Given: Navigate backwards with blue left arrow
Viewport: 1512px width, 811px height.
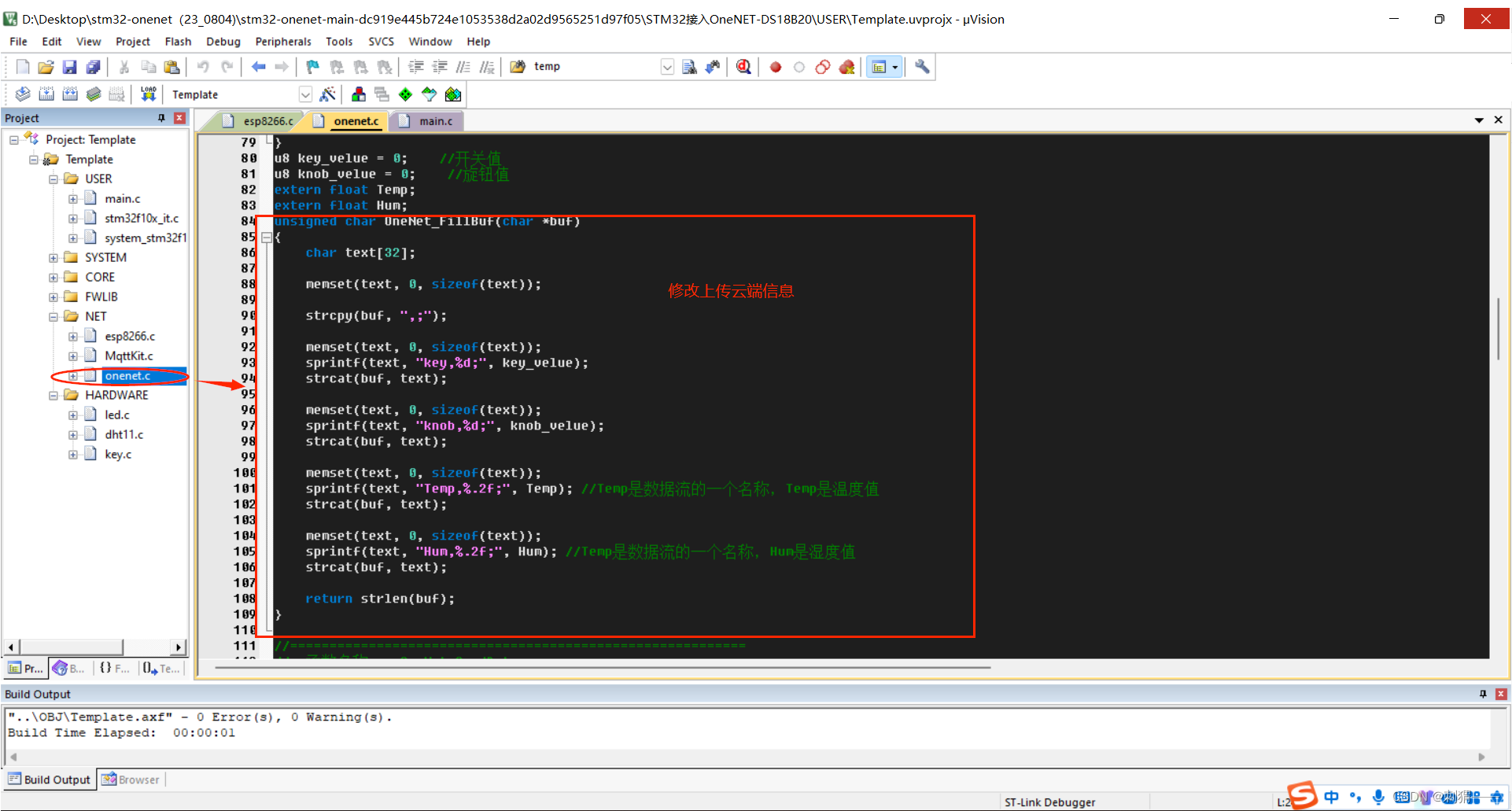Looking at the screenshot, I should [258, 67].
